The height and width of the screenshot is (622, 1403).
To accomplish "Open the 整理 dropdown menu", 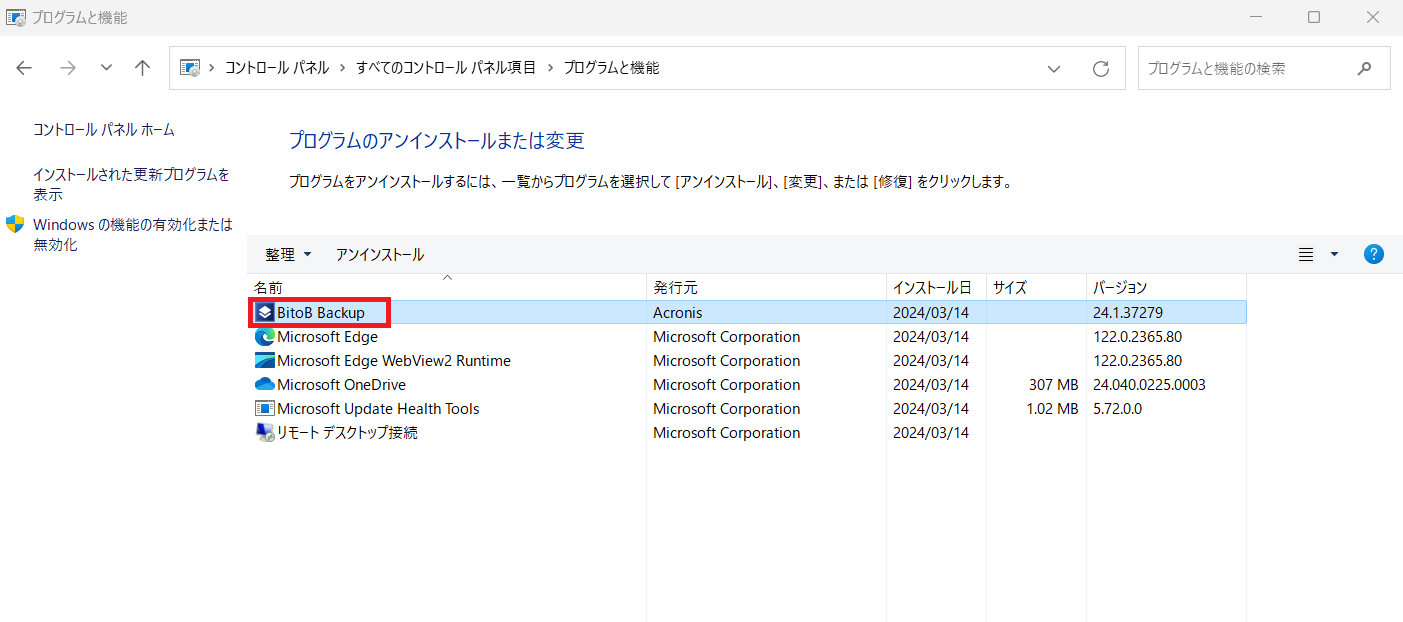I will pos(288,255).
